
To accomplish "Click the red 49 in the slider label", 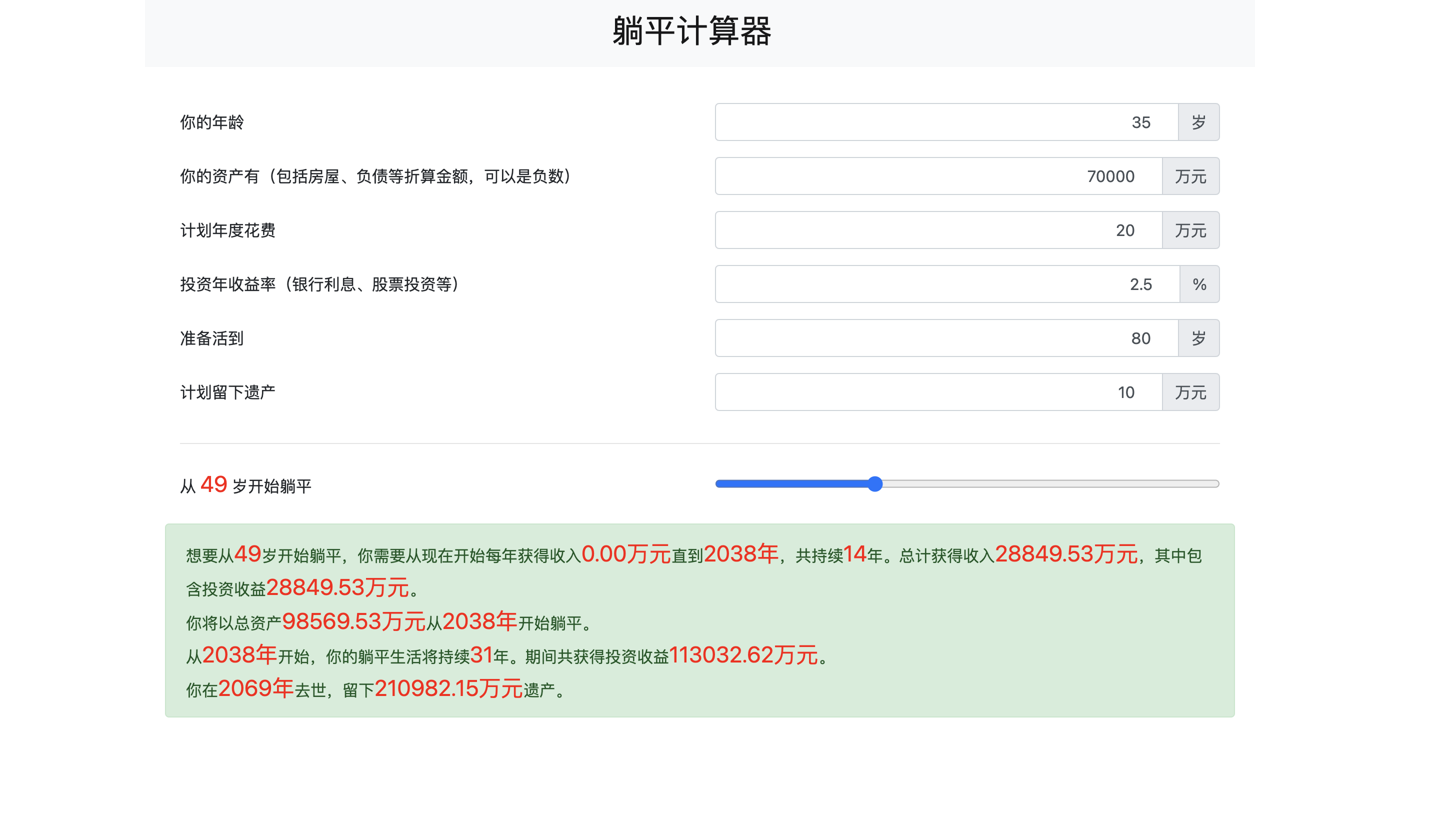I will click(213, 484).
